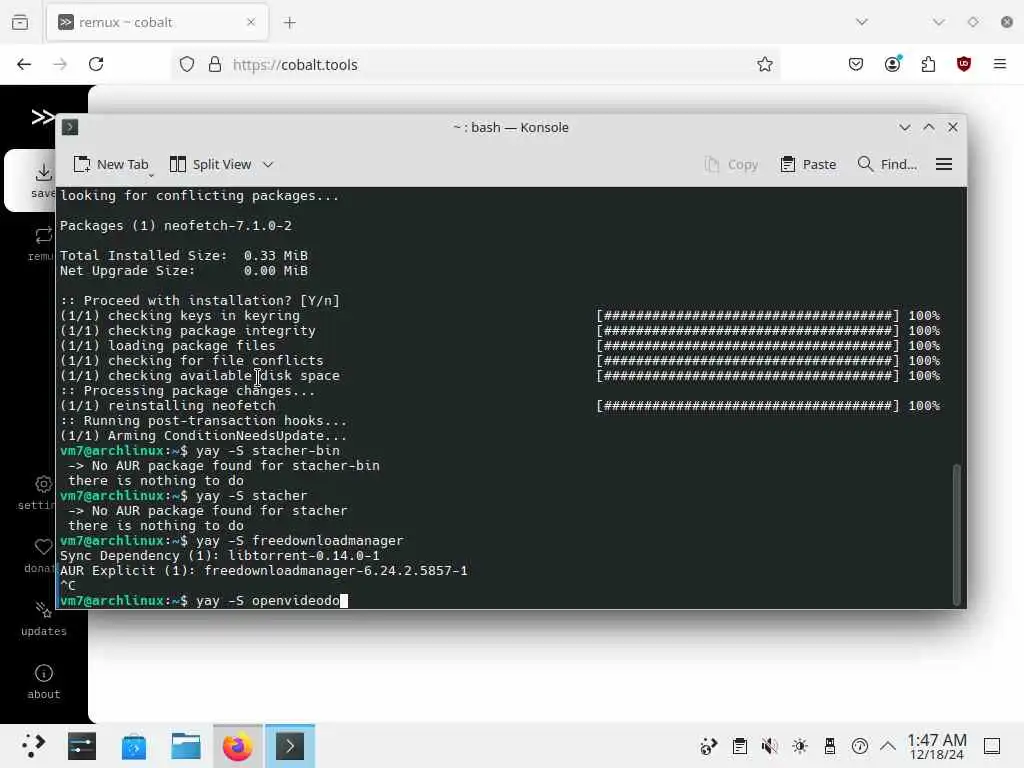
Task: Open the list all tabs dropdown
Action: click(861, 22)
